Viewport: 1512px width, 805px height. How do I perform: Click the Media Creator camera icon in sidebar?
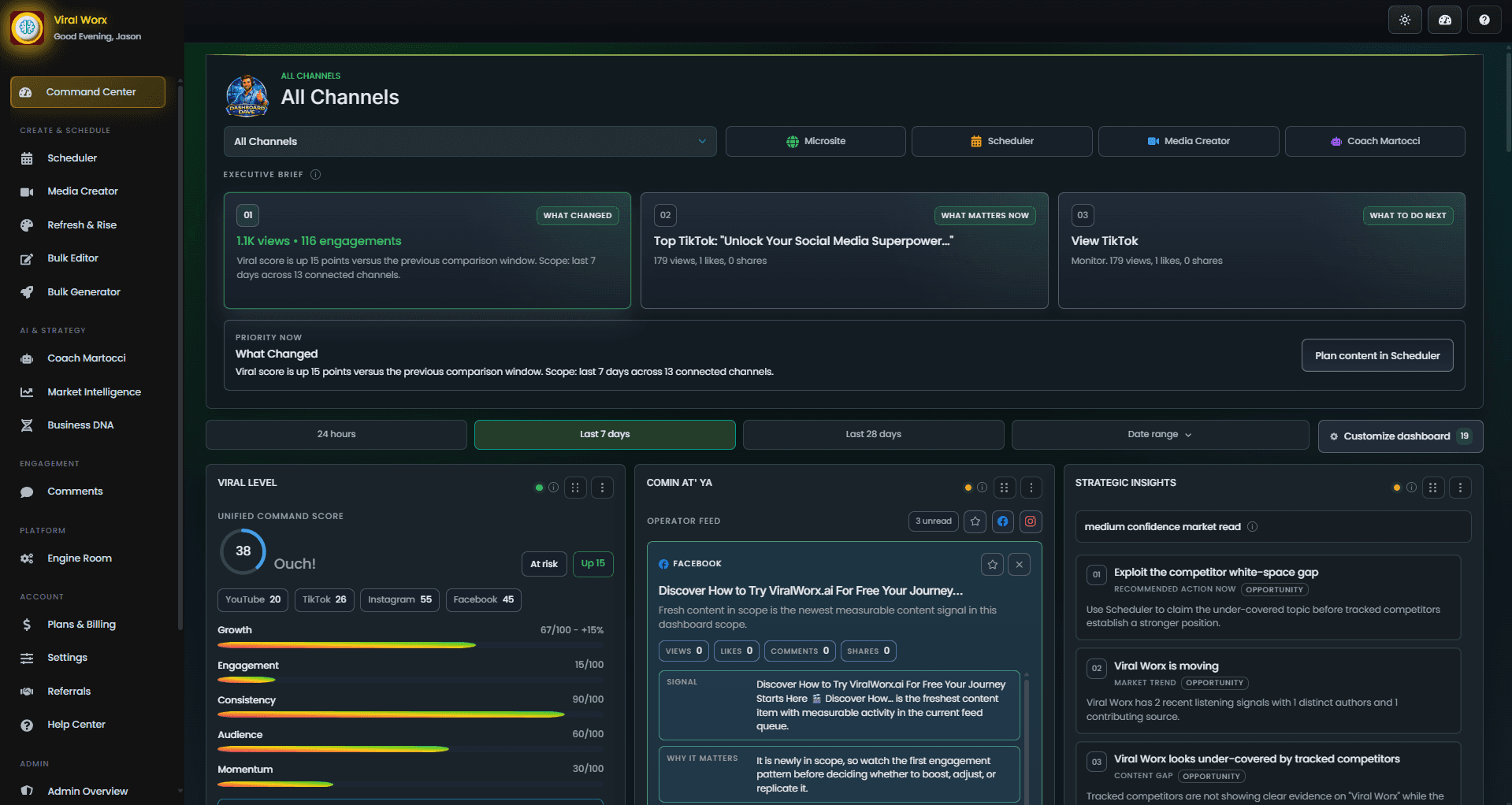pyautogui.click(x=27, y=191)
